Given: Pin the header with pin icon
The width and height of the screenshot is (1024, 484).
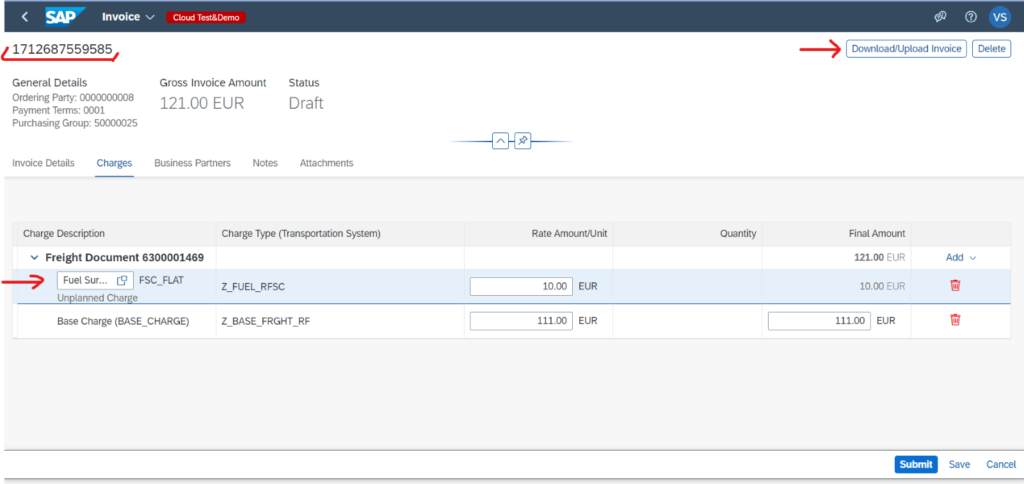Looking at the screenshot, I should coord(522,141).
